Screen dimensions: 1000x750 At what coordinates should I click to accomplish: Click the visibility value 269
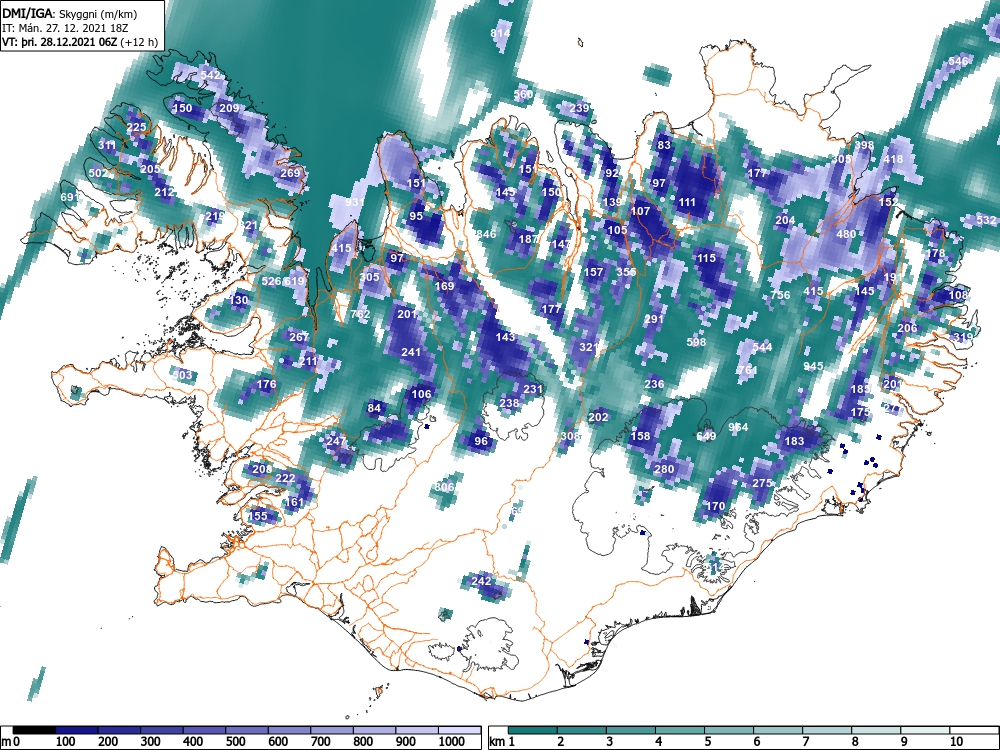(x=290, y=173)
